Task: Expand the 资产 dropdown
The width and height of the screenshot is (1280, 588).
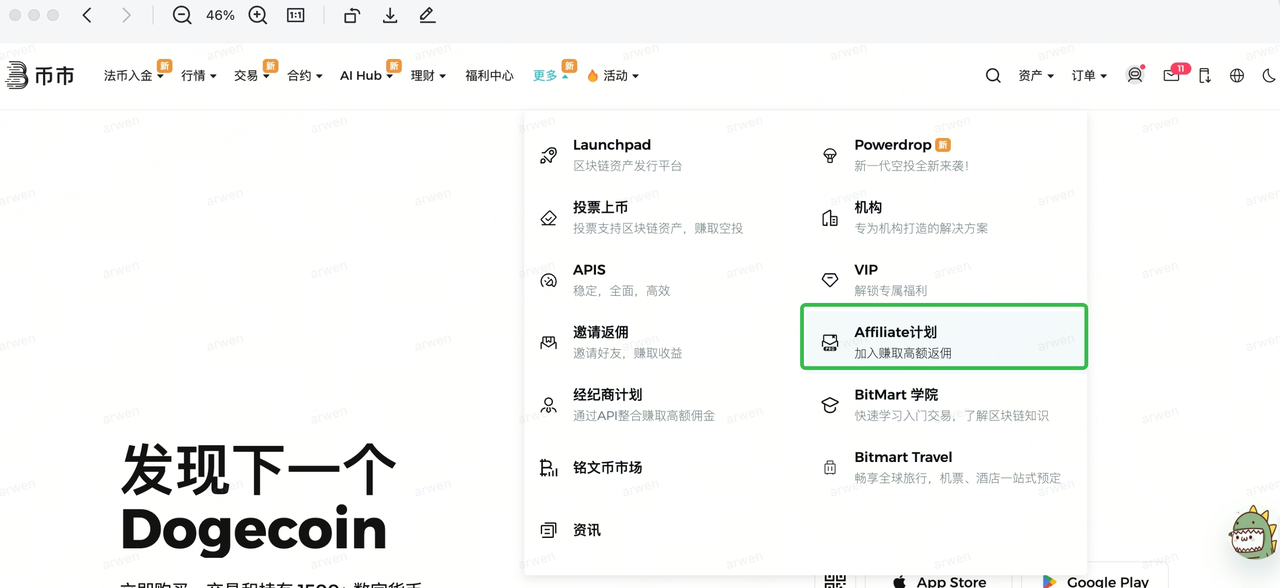Action: [1035, 75]
